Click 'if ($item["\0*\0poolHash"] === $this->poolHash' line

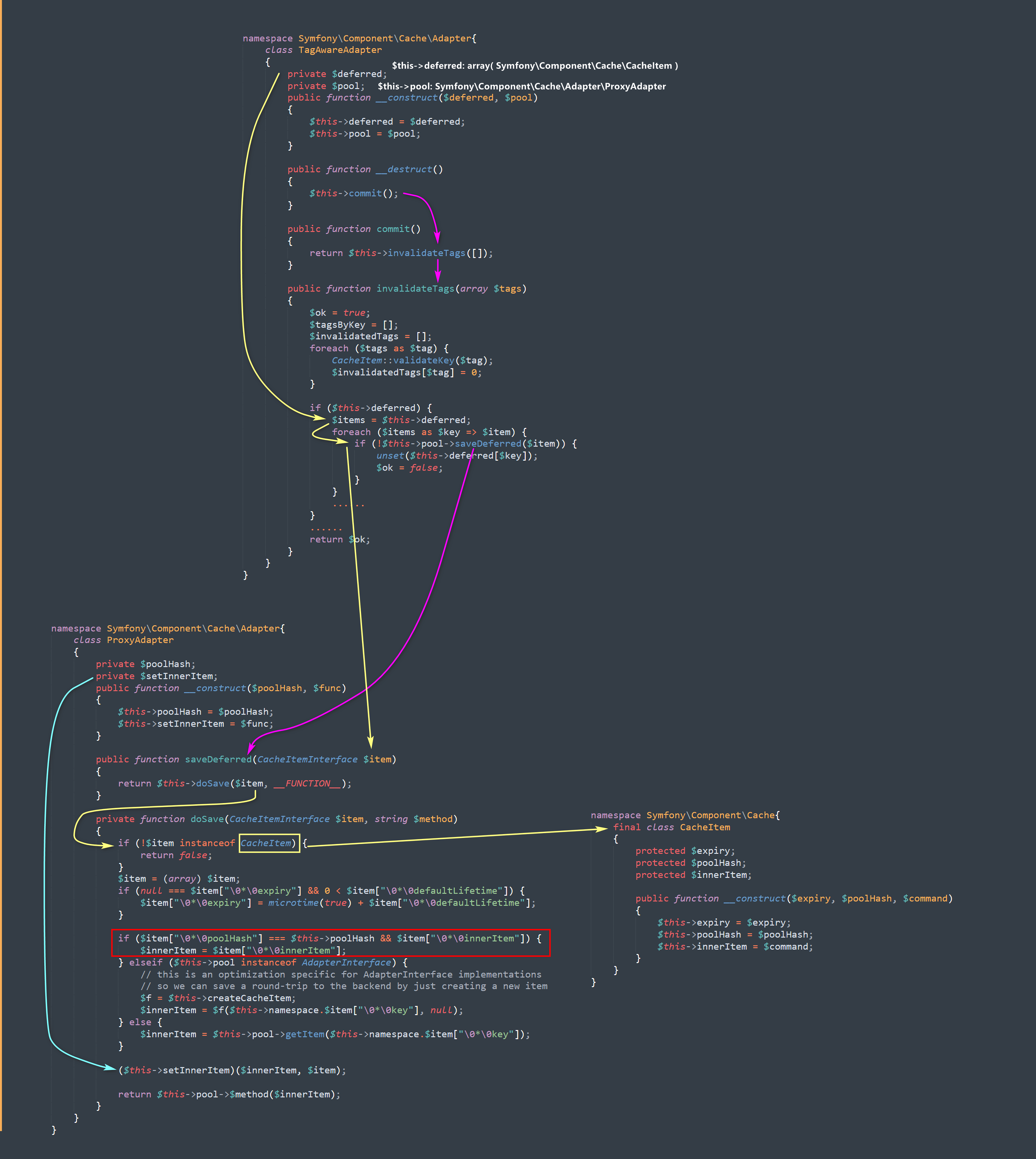330,938
